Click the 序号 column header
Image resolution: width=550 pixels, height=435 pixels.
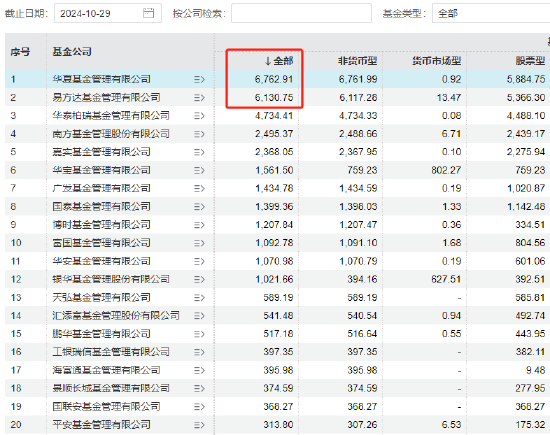coord(20,52)
